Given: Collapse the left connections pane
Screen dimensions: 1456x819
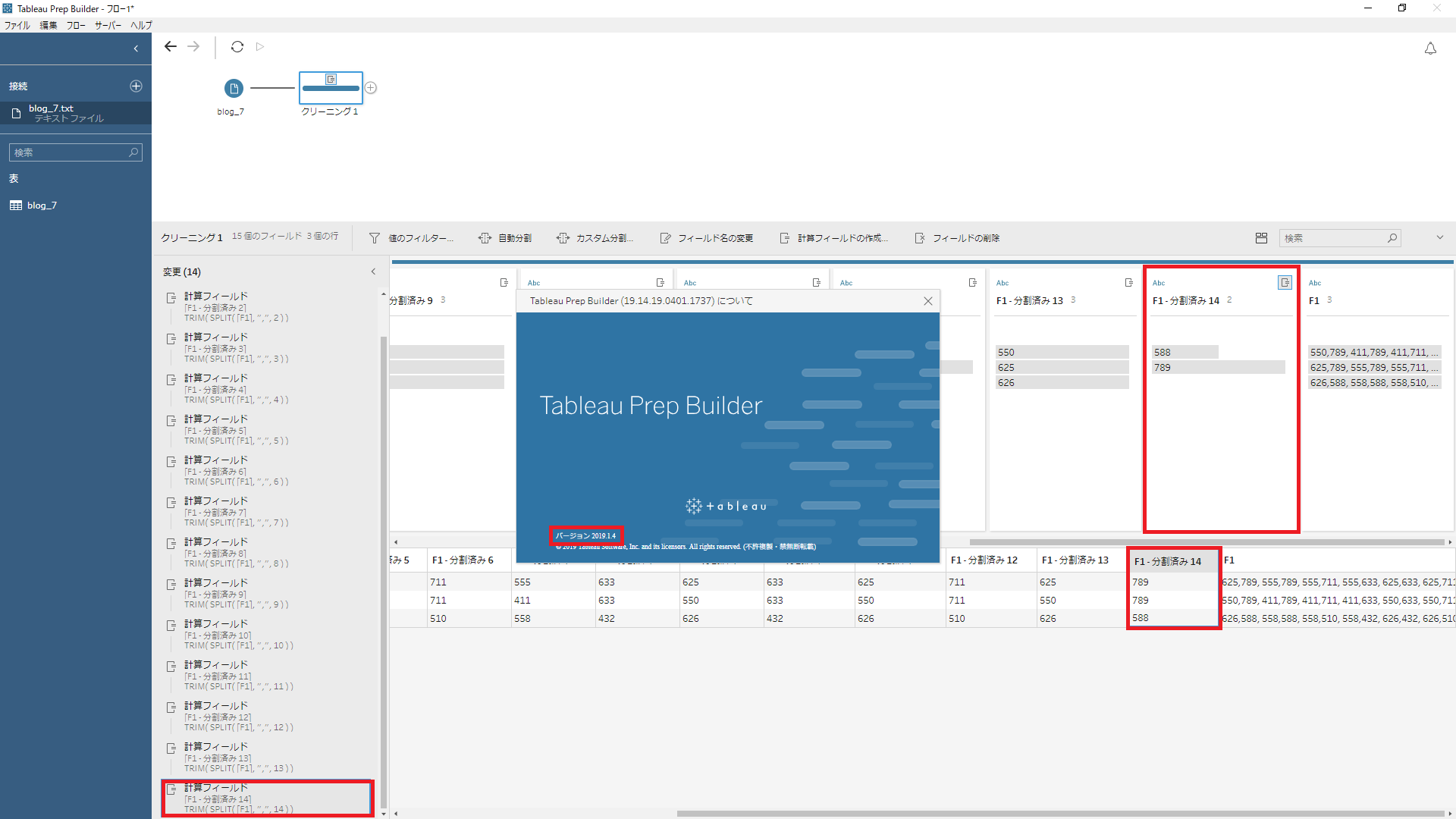Looking at the screenshot, I should (136, 49).
